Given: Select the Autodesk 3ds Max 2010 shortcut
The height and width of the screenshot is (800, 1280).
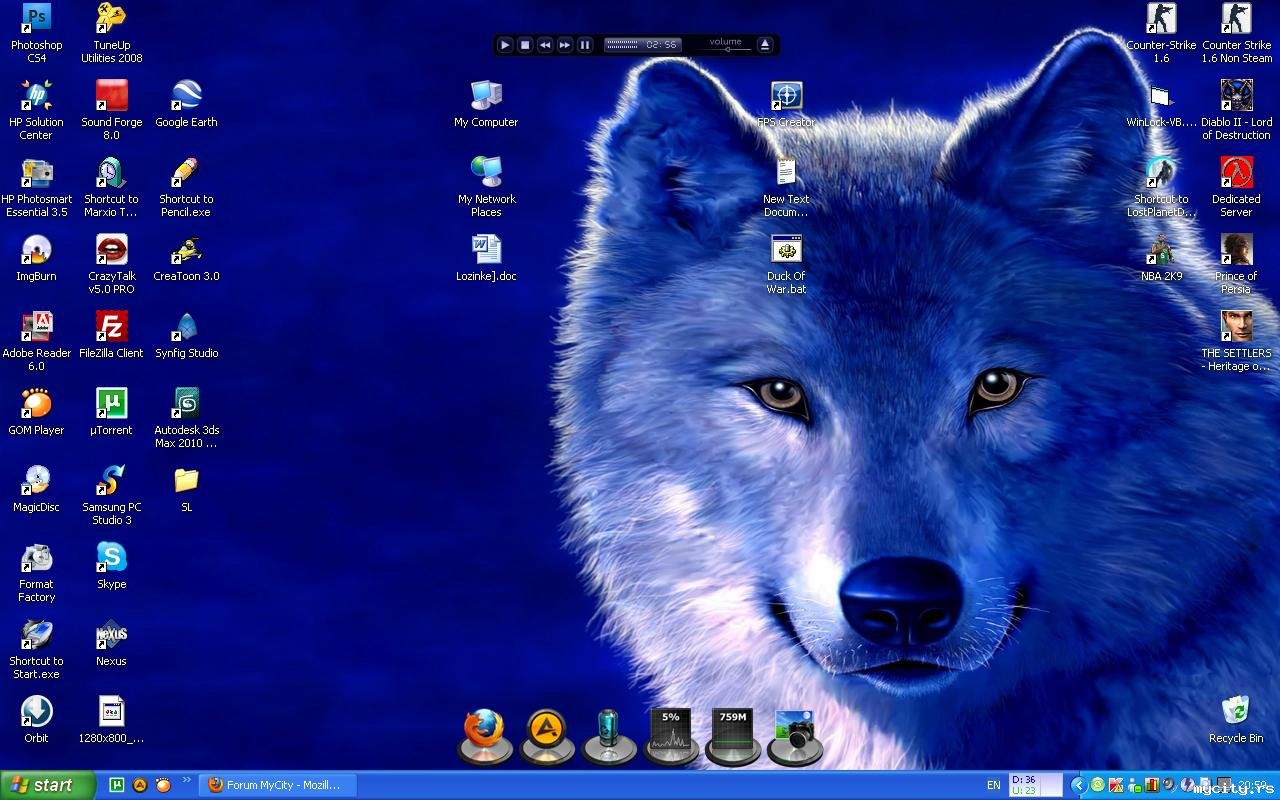Looking at the screenshot, I should [x=186, y=404].
